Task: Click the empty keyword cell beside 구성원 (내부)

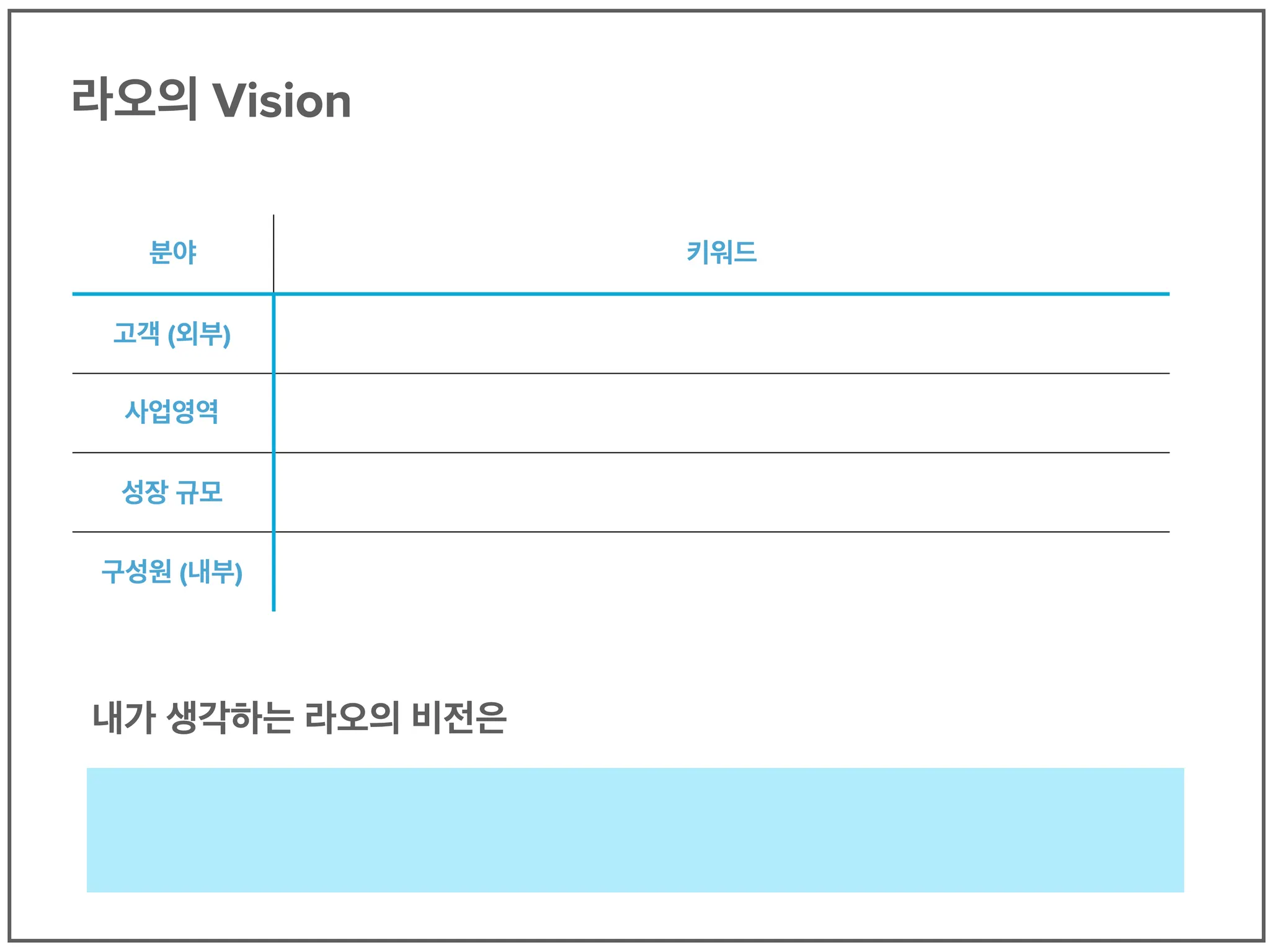Action: click(722, 571)
